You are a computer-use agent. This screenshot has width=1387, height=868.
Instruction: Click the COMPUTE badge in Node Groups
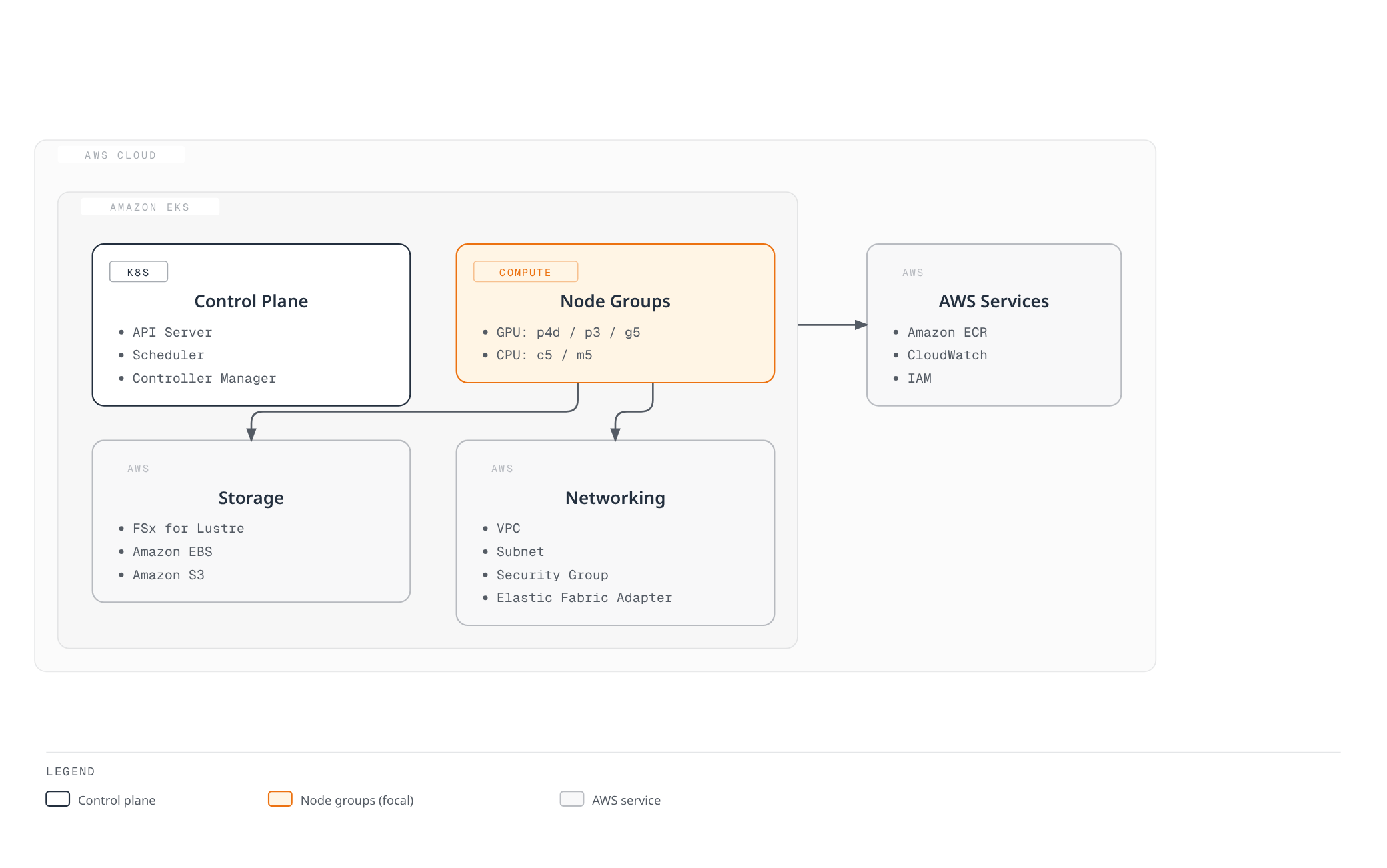(x=525, y=272)
